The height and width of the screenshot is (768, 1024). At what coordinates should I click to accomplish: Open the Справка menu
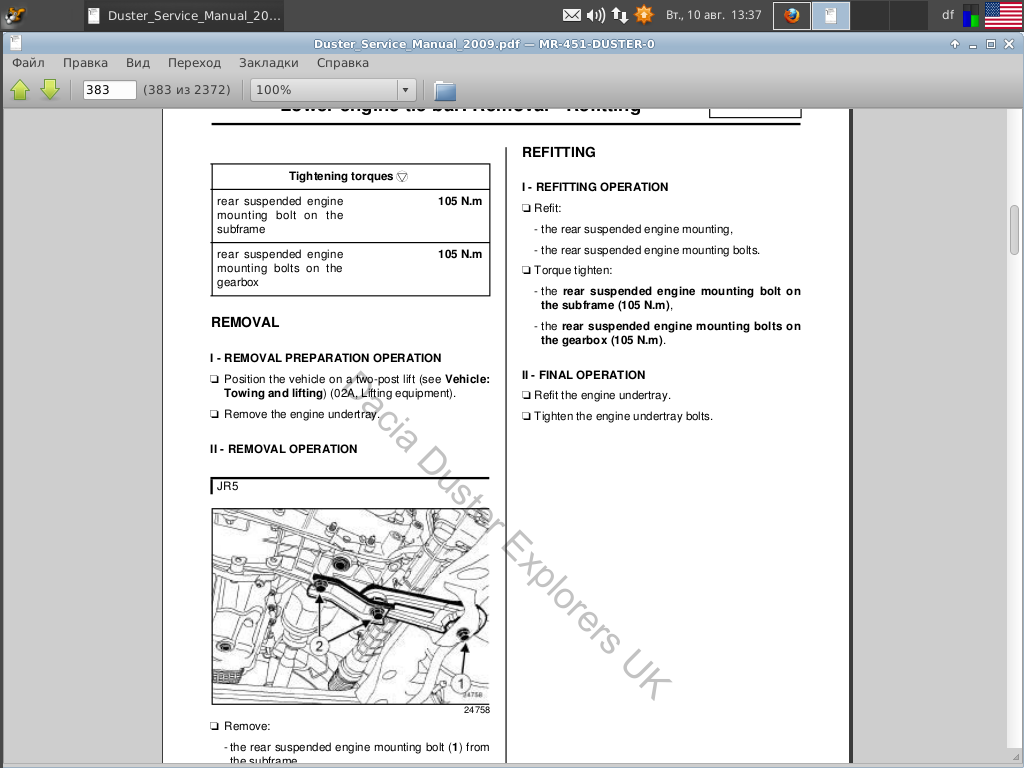tap(343, 63)
